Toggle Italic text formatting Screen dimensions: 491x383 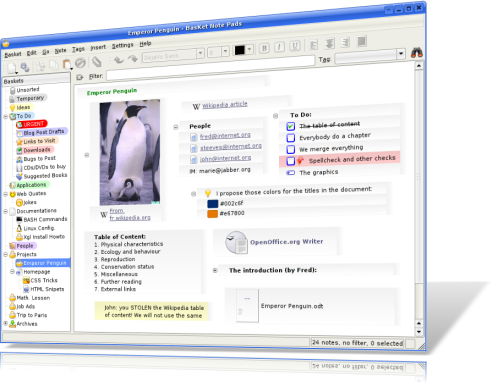pyautogui.click(x=279, y=47)
